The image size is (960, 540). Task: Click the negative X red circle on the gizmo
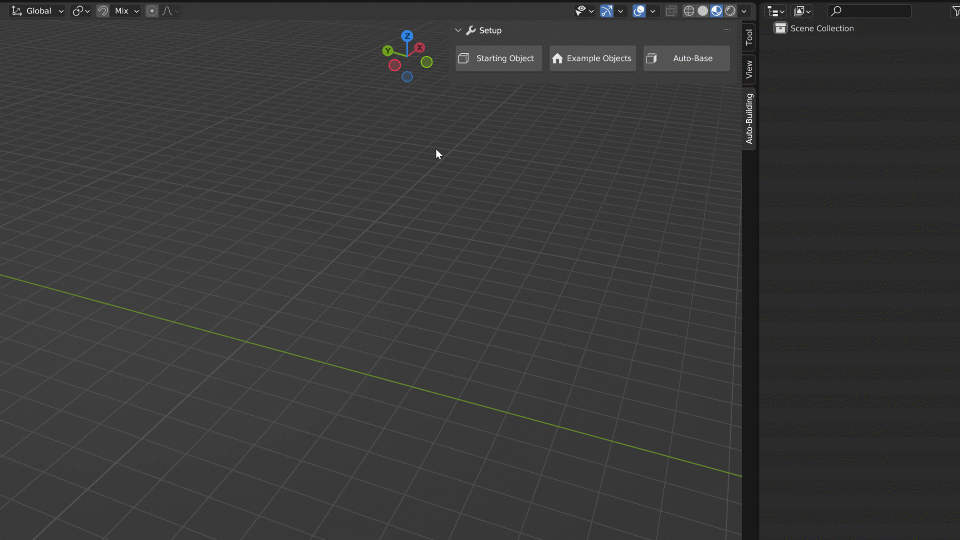(x=395, y=65)
